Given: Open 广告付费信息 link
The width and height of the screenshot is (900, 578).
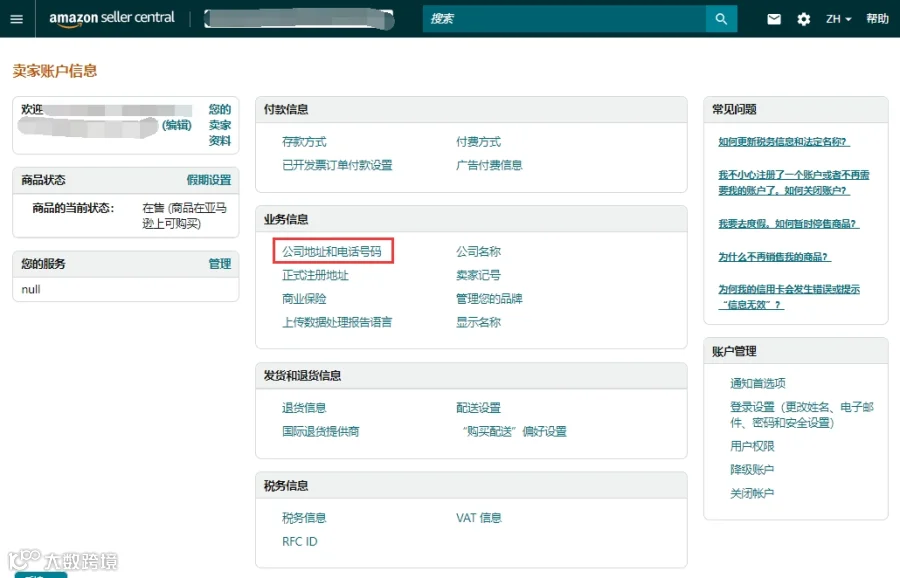Looking at the screenshot, I should point(490,165).
